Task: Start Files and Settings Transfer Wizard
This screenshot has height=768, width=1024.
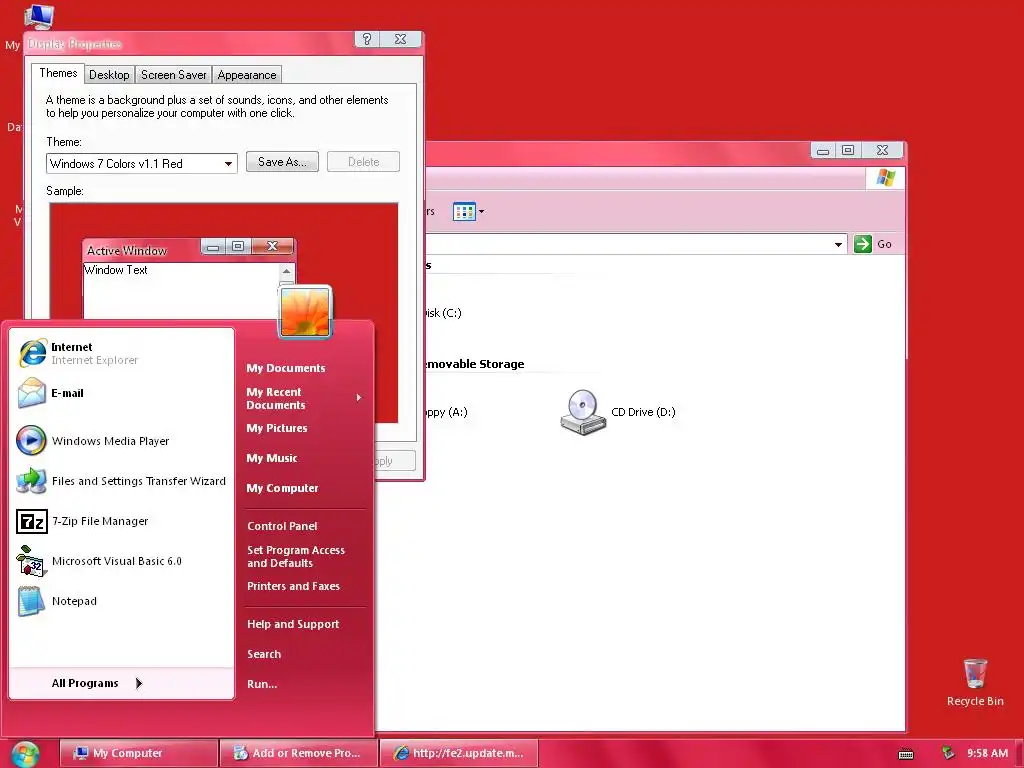Action: 121,481
